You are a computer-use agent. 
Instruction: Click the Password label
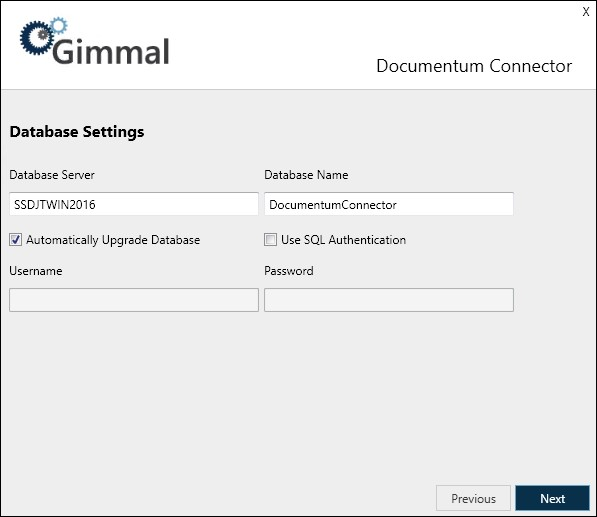(289, 271)
